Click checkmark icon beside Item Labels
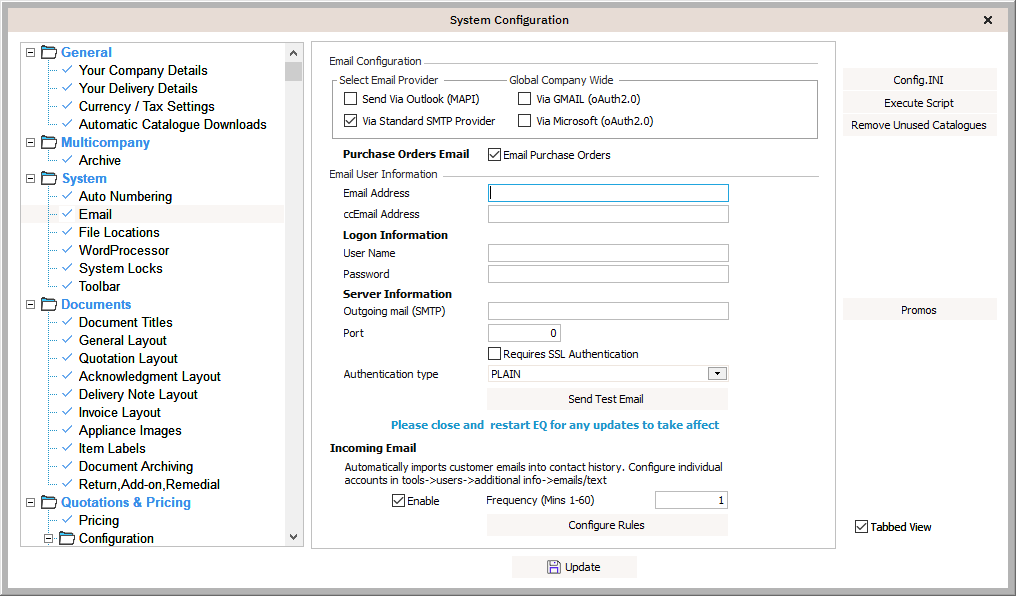 (x=67, y=447)
